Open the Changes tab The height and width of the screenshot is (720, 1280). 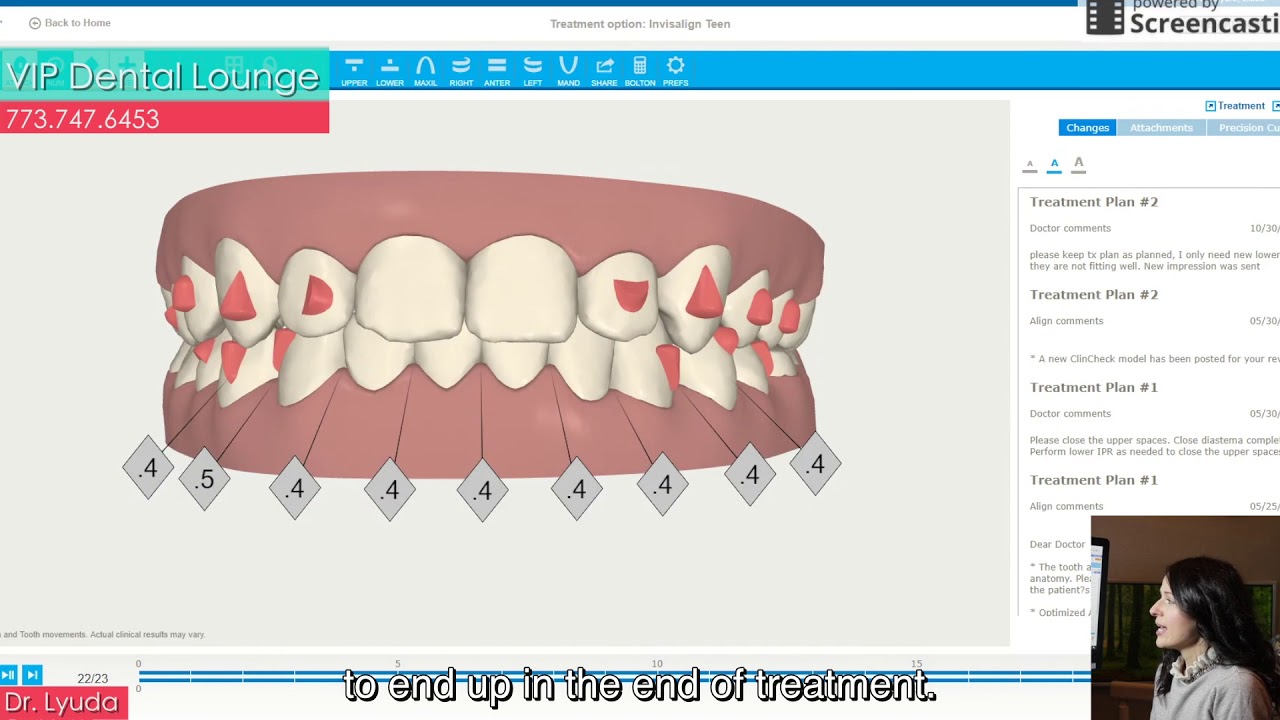pos(1087,128)
